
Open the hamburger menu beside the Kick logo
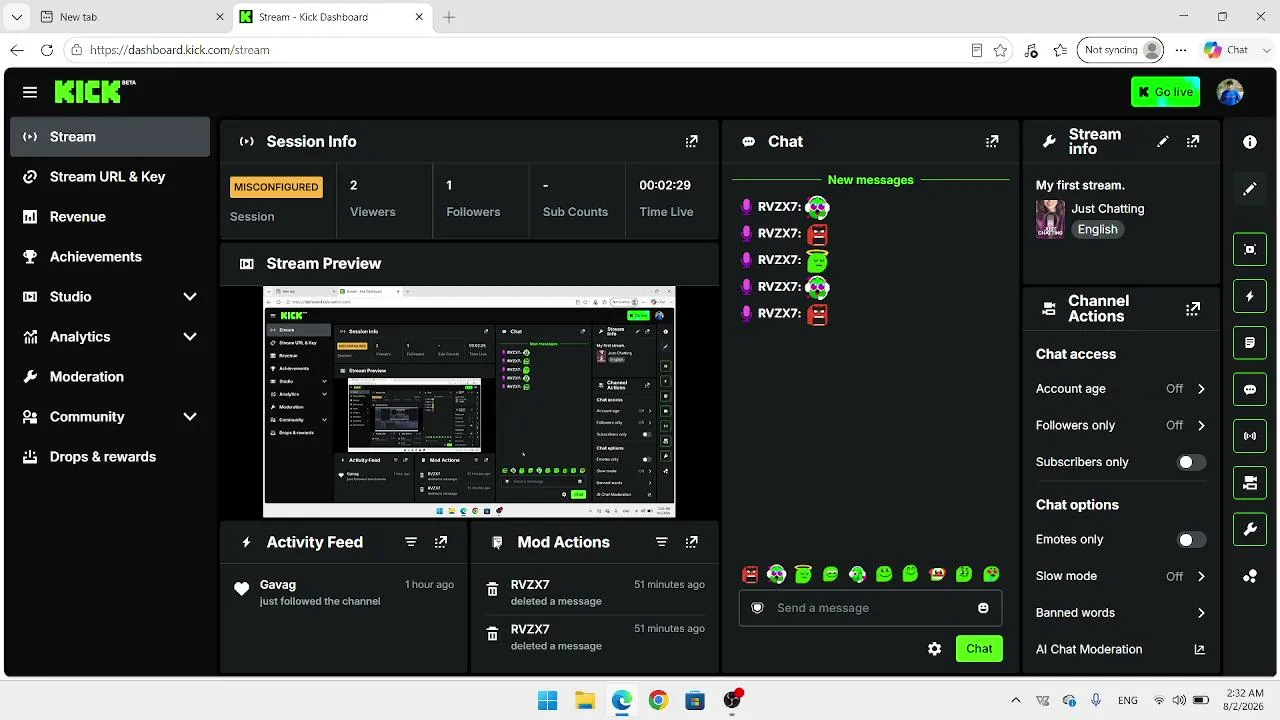click(30, 92)
